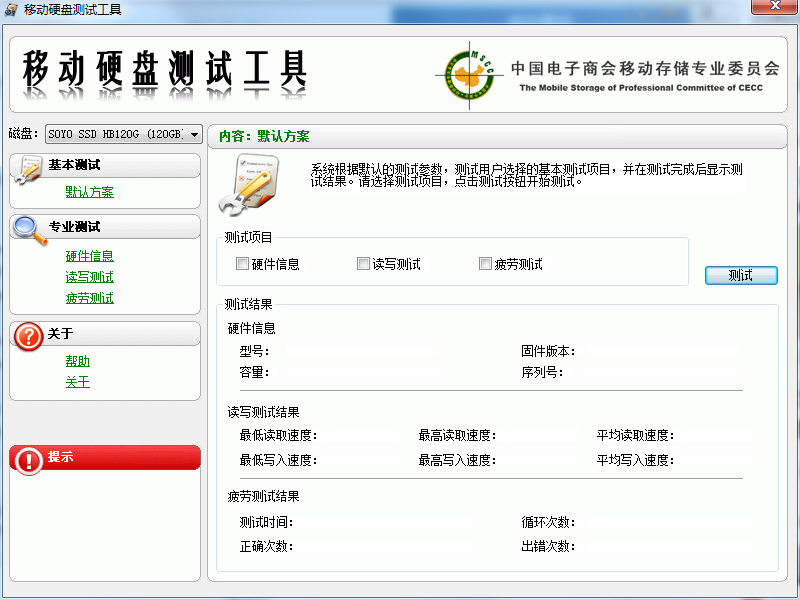Viewport: 800px width, 600px height.
Task: Click the wrench icon beside 基本测试
Action: pos(27,170)
